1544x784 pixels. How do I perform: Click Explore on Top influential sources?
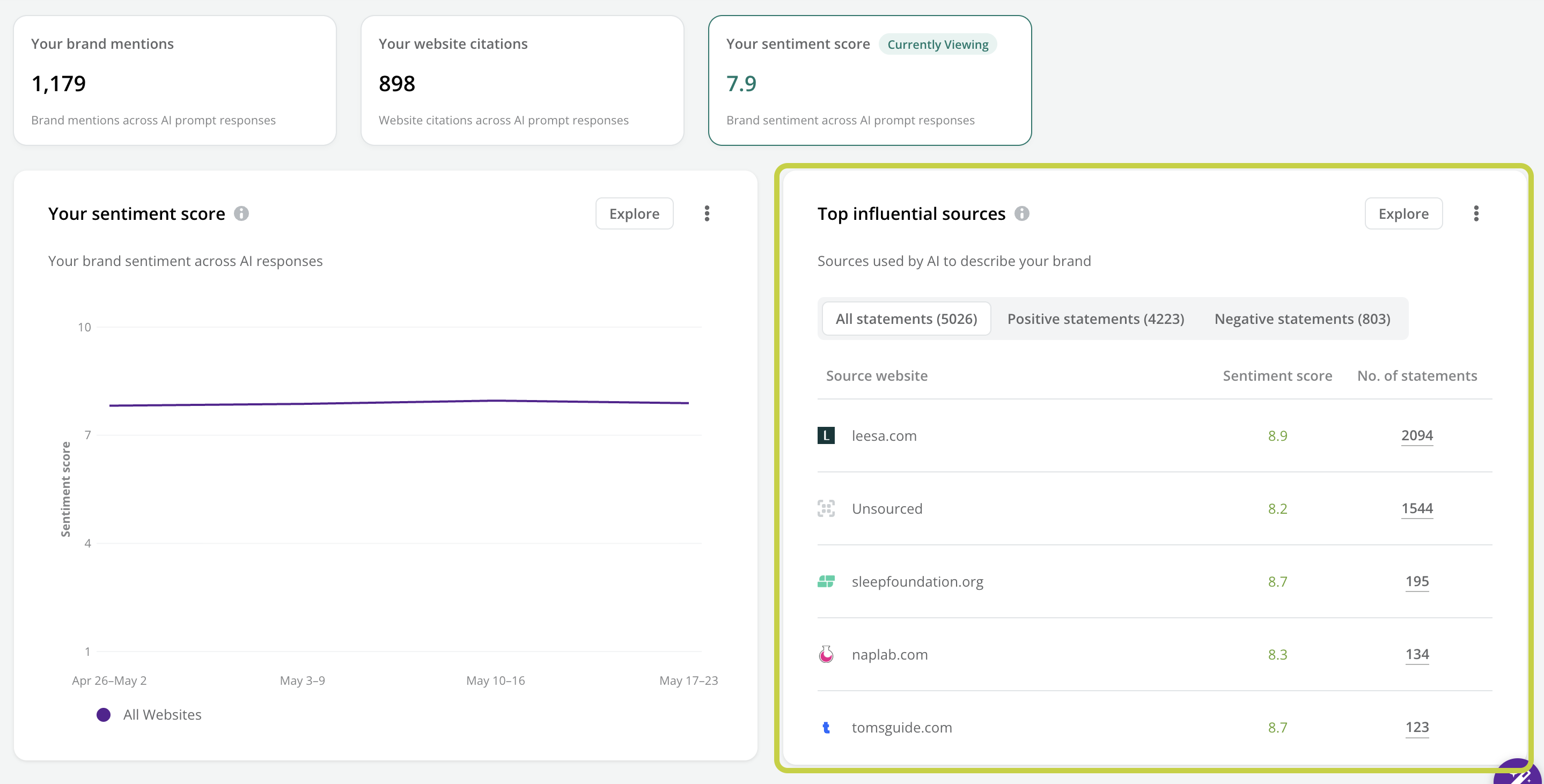coord(1403,213)
